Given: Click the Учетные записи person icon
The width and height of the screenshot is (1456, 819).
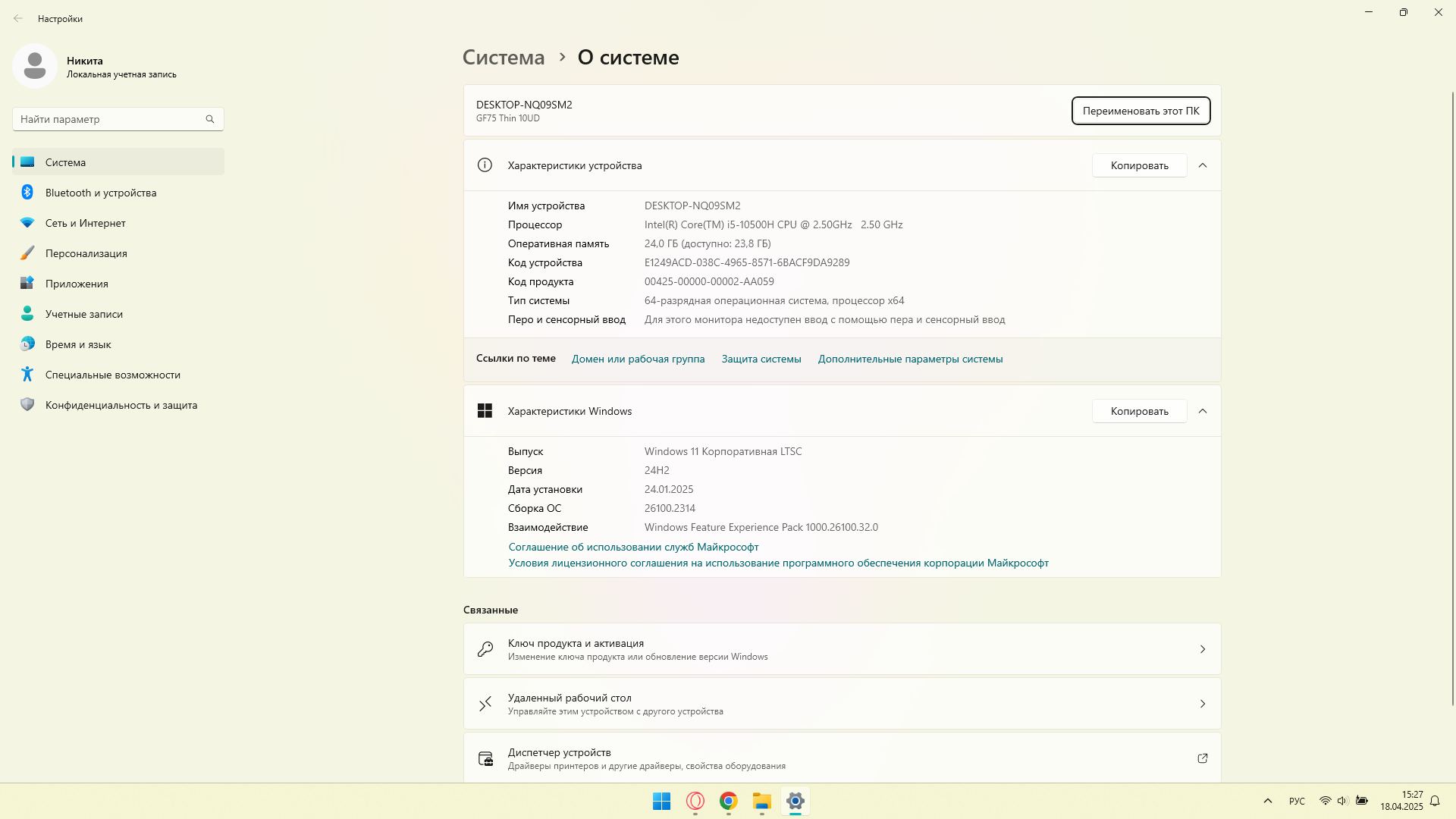Looking at the screenshot, I should pyautogui.click(x=27, y=313).
